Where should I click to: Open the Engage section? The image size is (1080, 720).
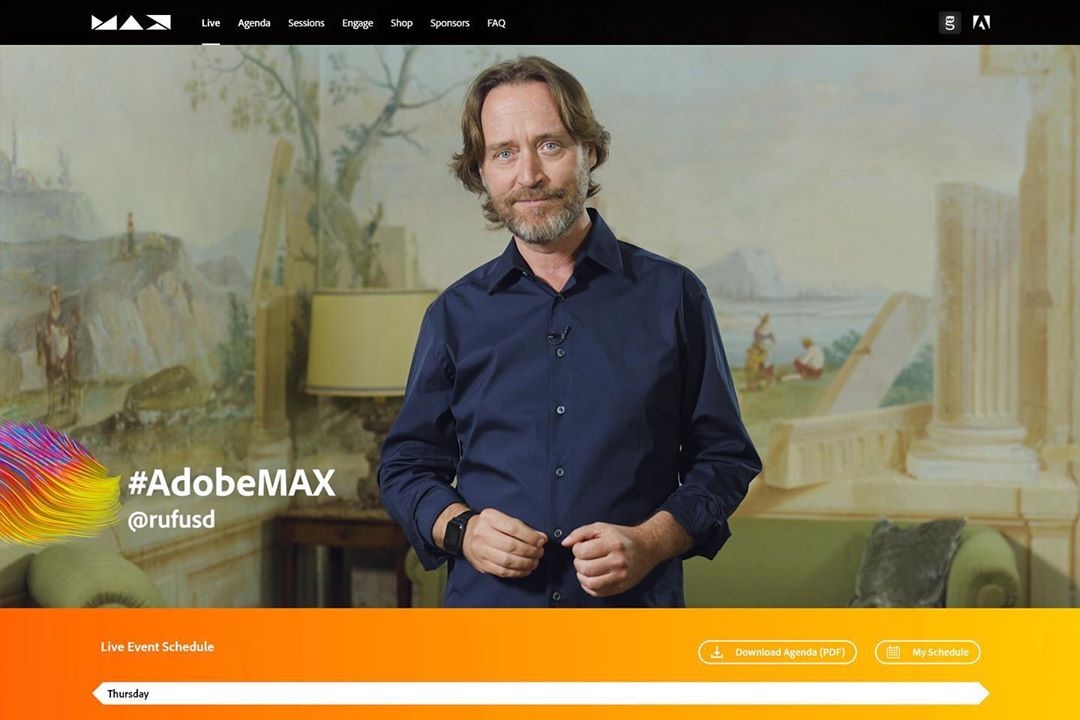tap(357, 23)
